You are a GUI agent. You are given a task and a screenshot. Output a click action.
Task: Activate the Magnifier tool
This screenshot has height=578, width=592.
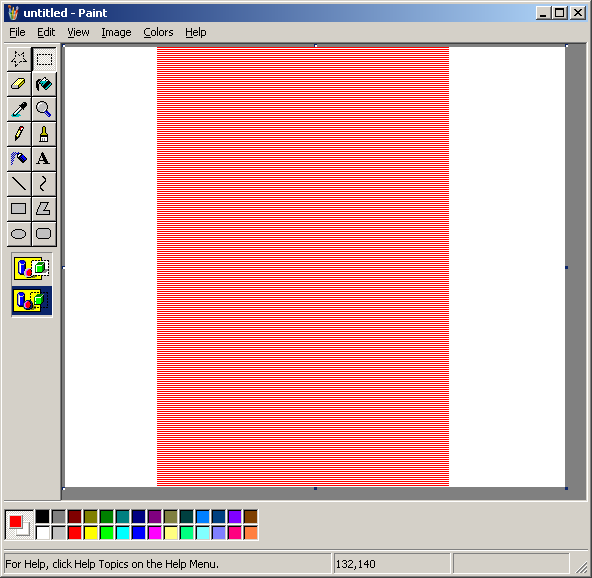click(x=44, y=109)
